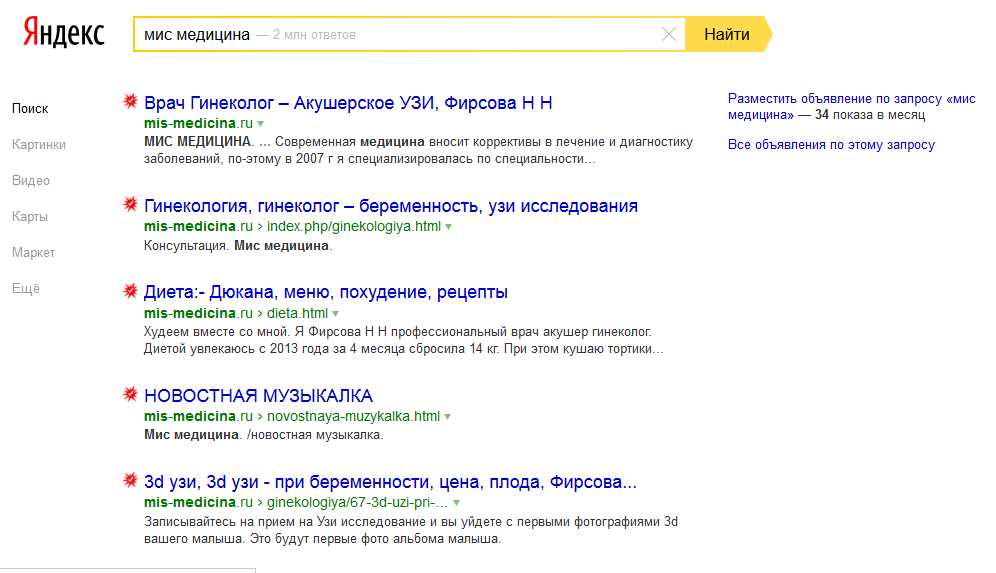Image resolution: width=996 pixels, height=573 pixels.
Task: Click 'dieta.html' green URL path
Action: tap(297, 313)
